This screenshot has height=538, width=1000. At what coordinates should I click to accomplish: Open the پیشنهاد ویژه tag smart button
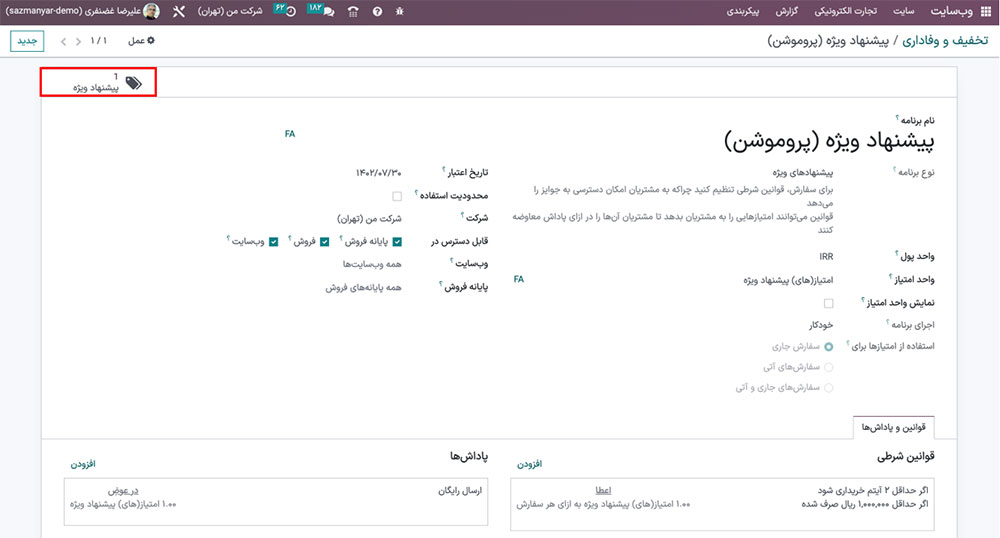(99, 83)
